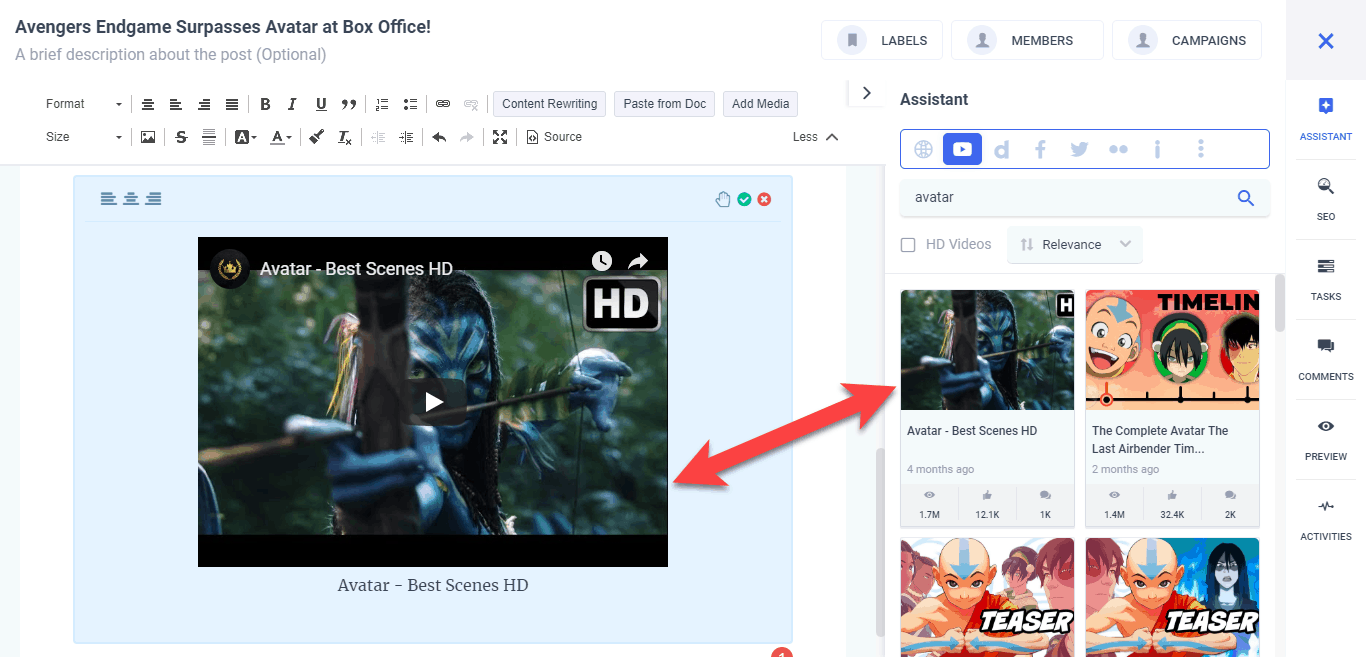Toggle bold formatting
The width and height of the screenshot is (1366, 657).
point(265,104)
